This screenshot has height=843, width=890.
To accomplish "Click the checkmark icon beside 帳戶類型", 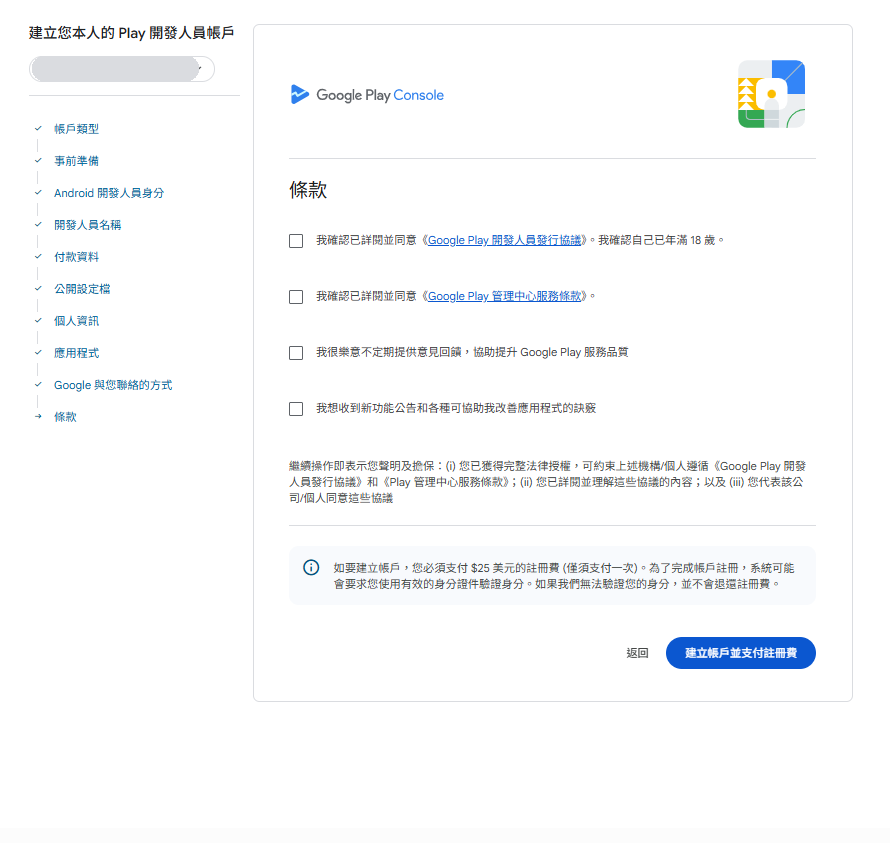I will (x=38, y=128).
